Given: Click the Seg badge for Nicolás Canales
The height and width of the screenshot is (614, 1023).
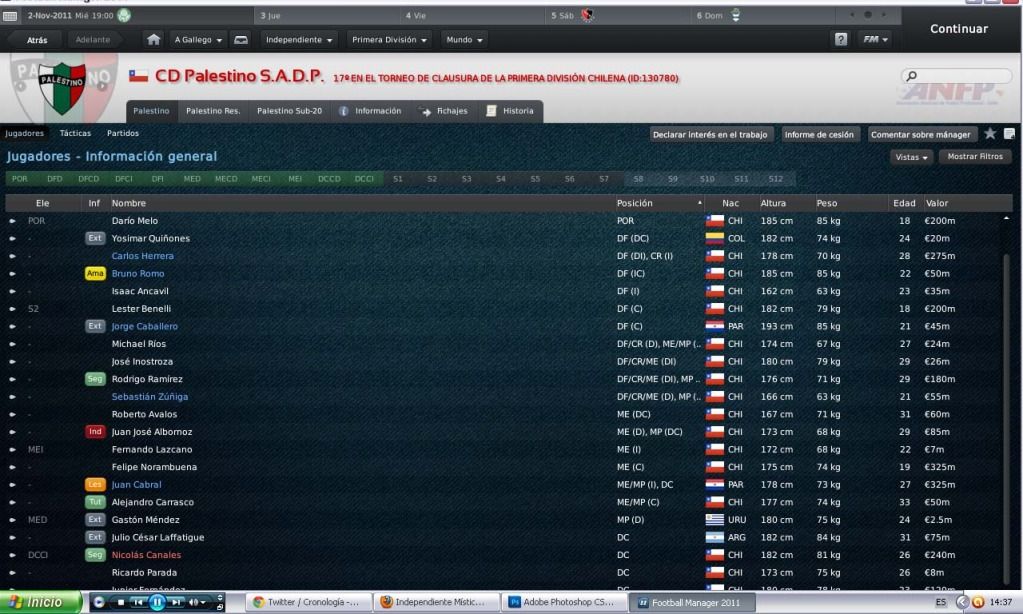Looking at the screenshot, I should [x=95, y=555].
